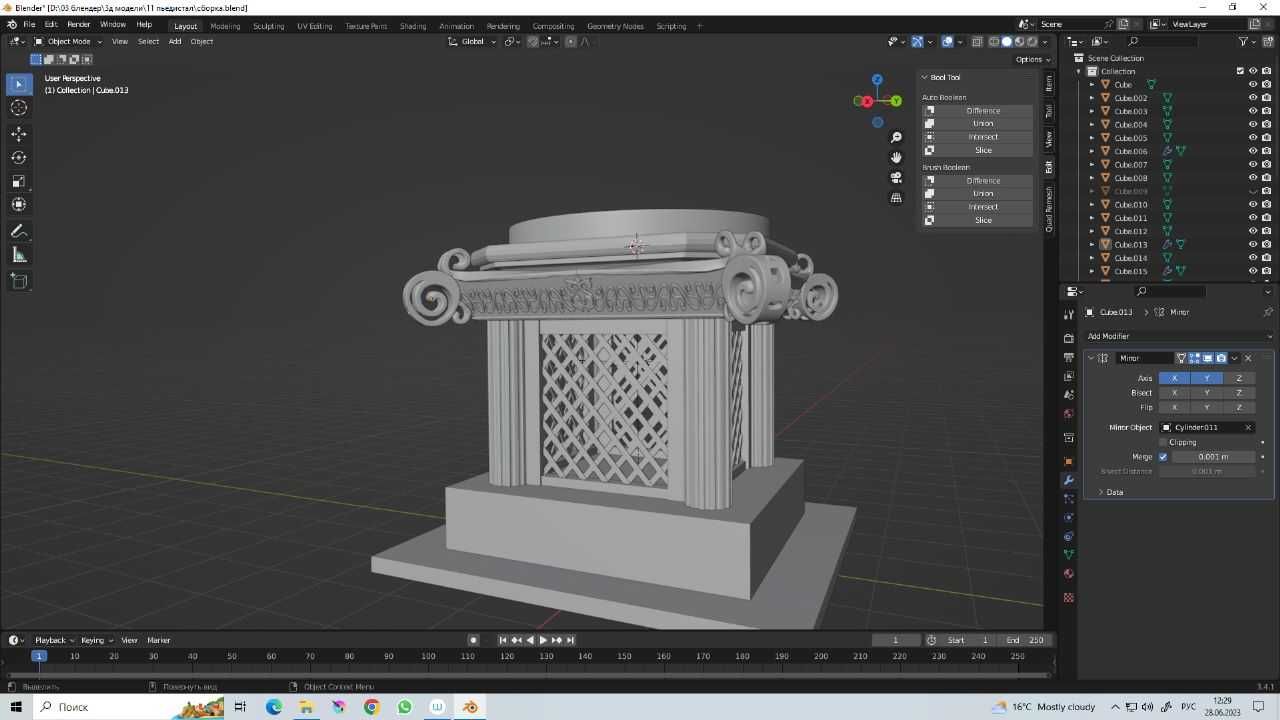
Task: Click the Blender logo icon in menu bar
Action: tap(12, 25)
